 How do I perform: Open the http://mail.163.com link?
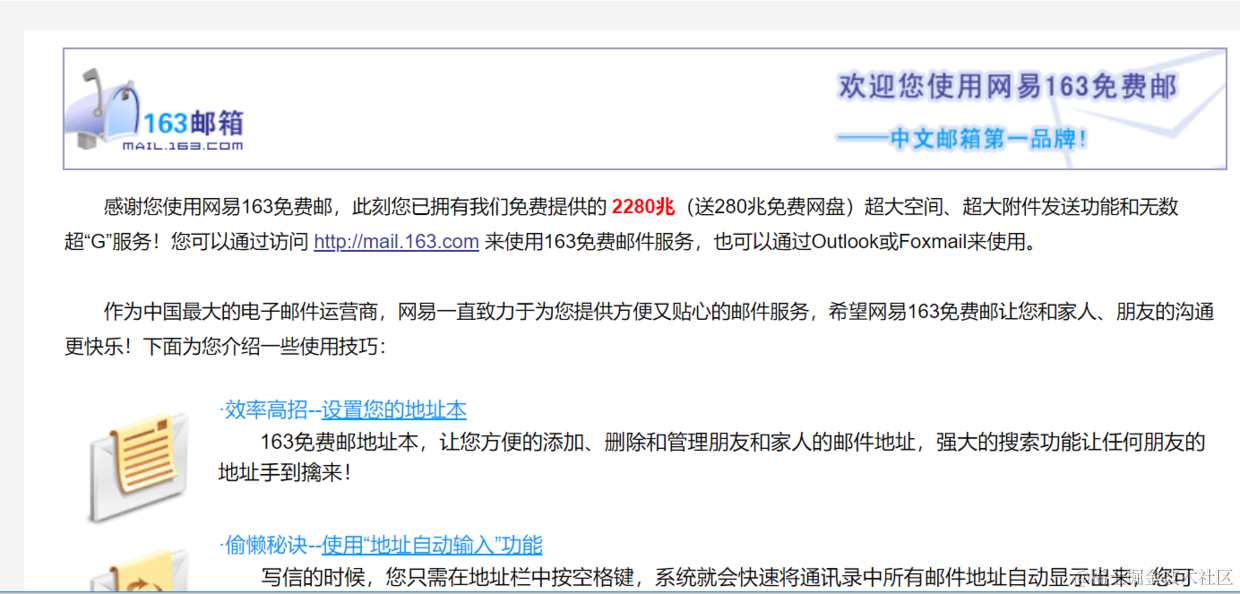[396, 242]
